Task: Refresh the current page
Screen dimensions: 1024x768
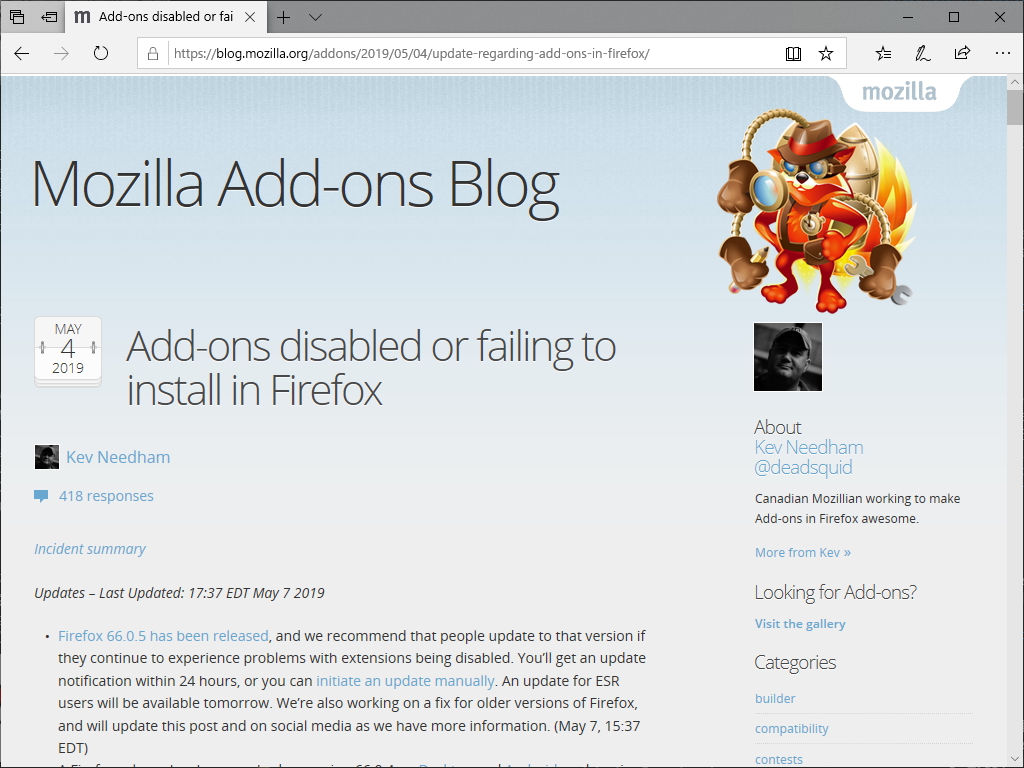Action: pos(100,54)
